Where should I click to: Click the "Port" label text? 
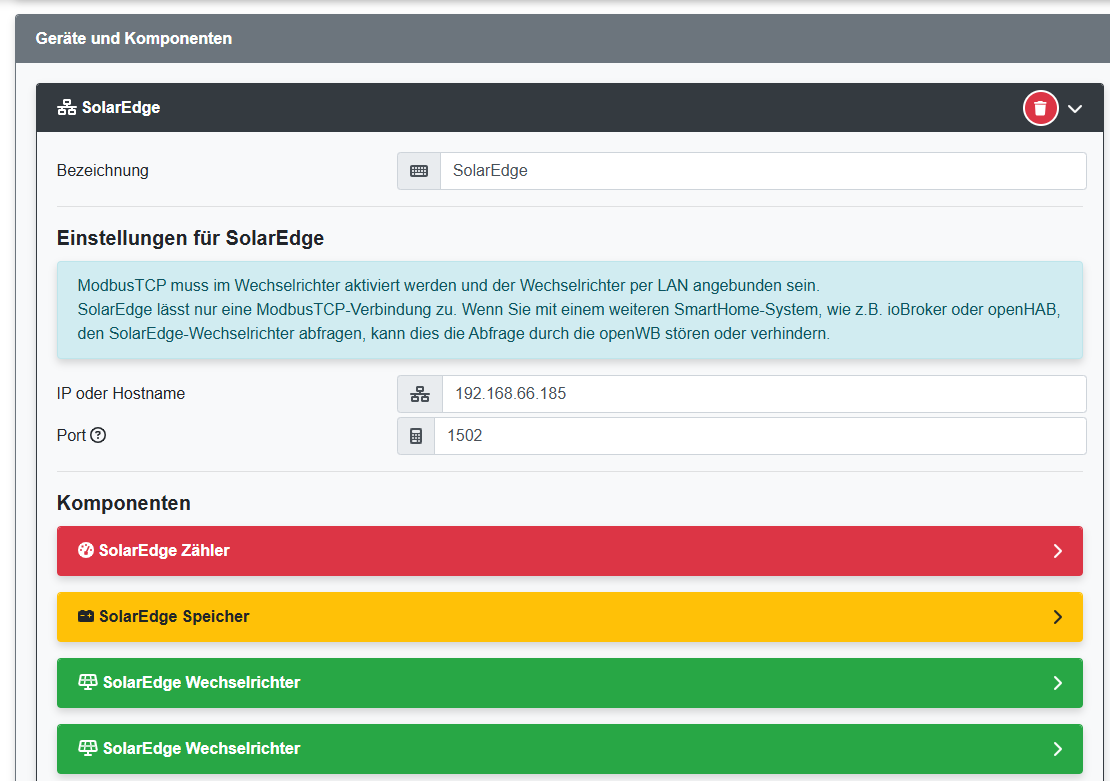71,435
